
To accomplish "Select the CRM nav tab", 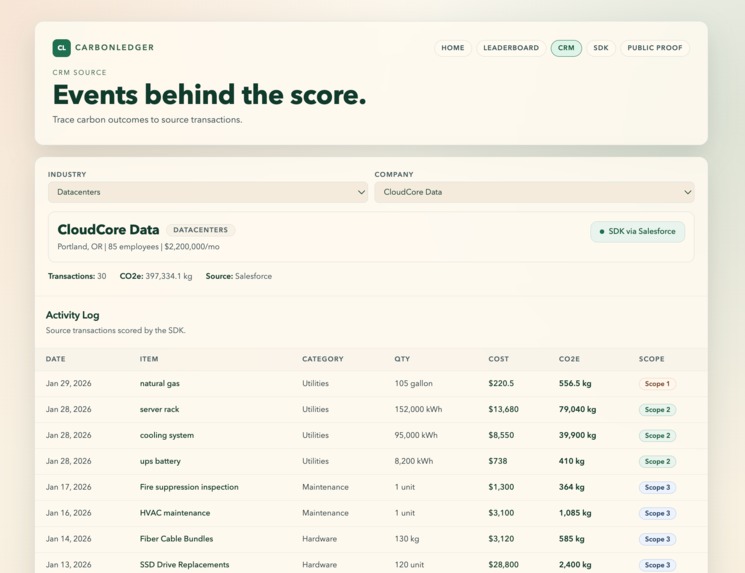I will coord(566,48).
